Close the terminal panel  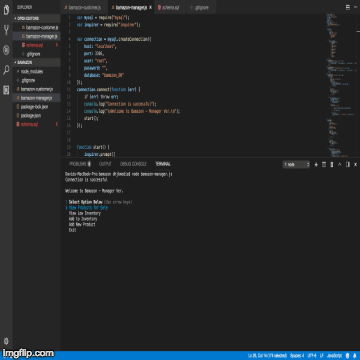[x=356, y=164]
